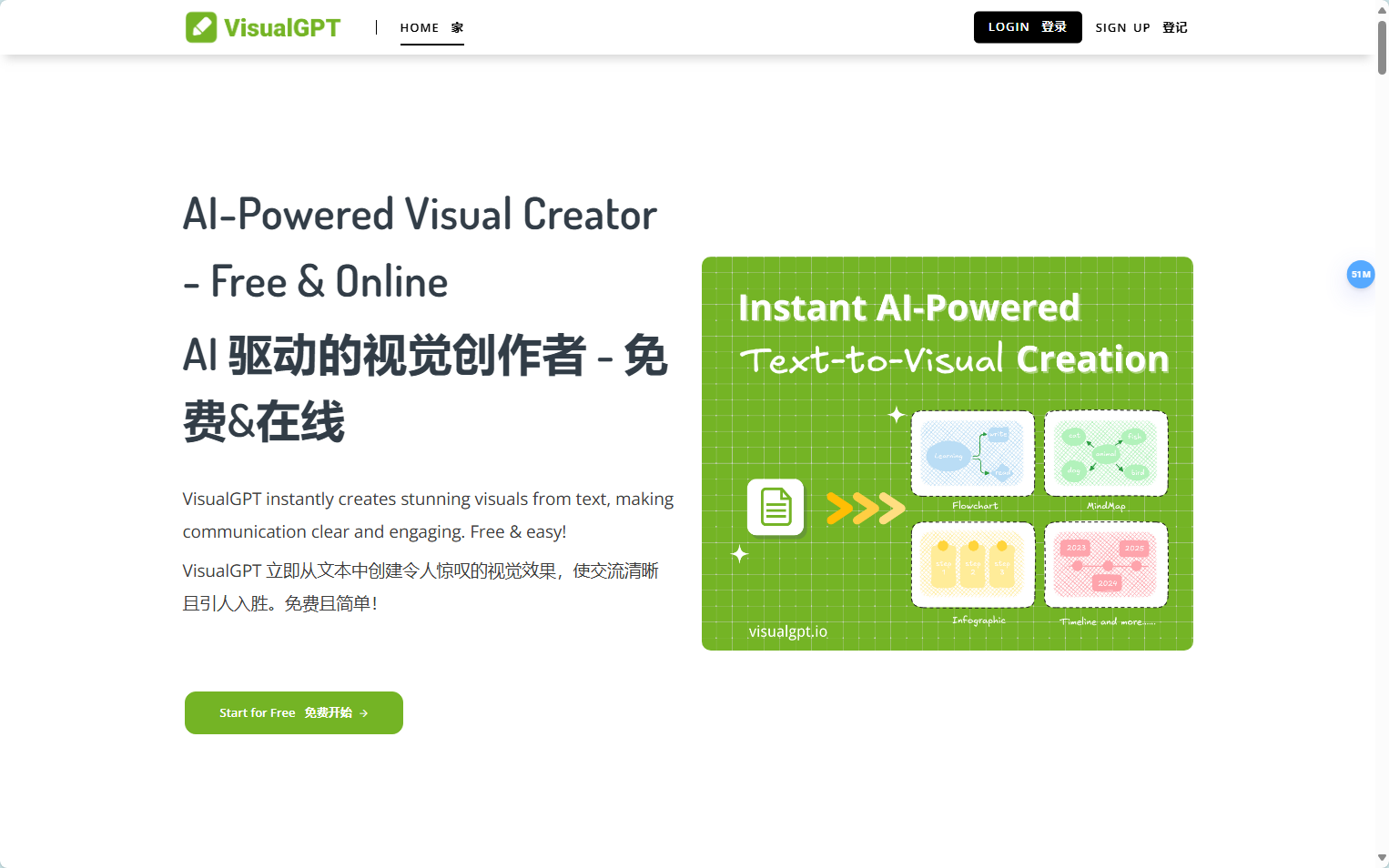1389x868 pixels.
Task: Open the SIGN UP 登记 link
Action: [x=1141, y=27]
